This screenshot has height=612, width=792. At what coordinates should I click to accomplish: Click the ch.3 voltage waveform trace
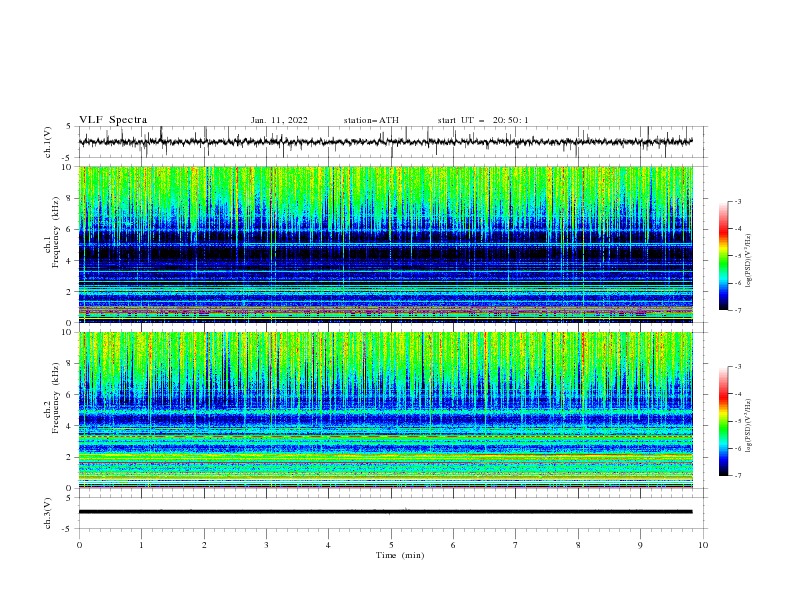point(385,512)
